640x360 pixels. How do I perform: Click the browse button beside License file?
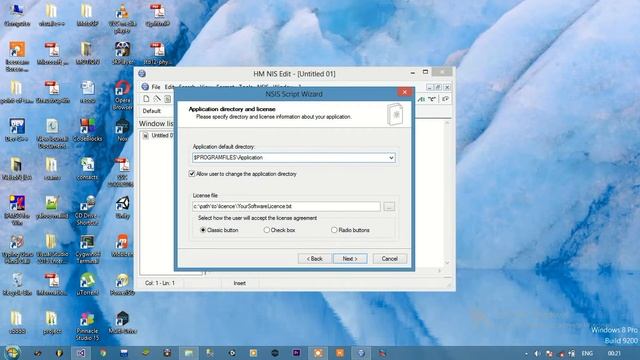(389, 207)
